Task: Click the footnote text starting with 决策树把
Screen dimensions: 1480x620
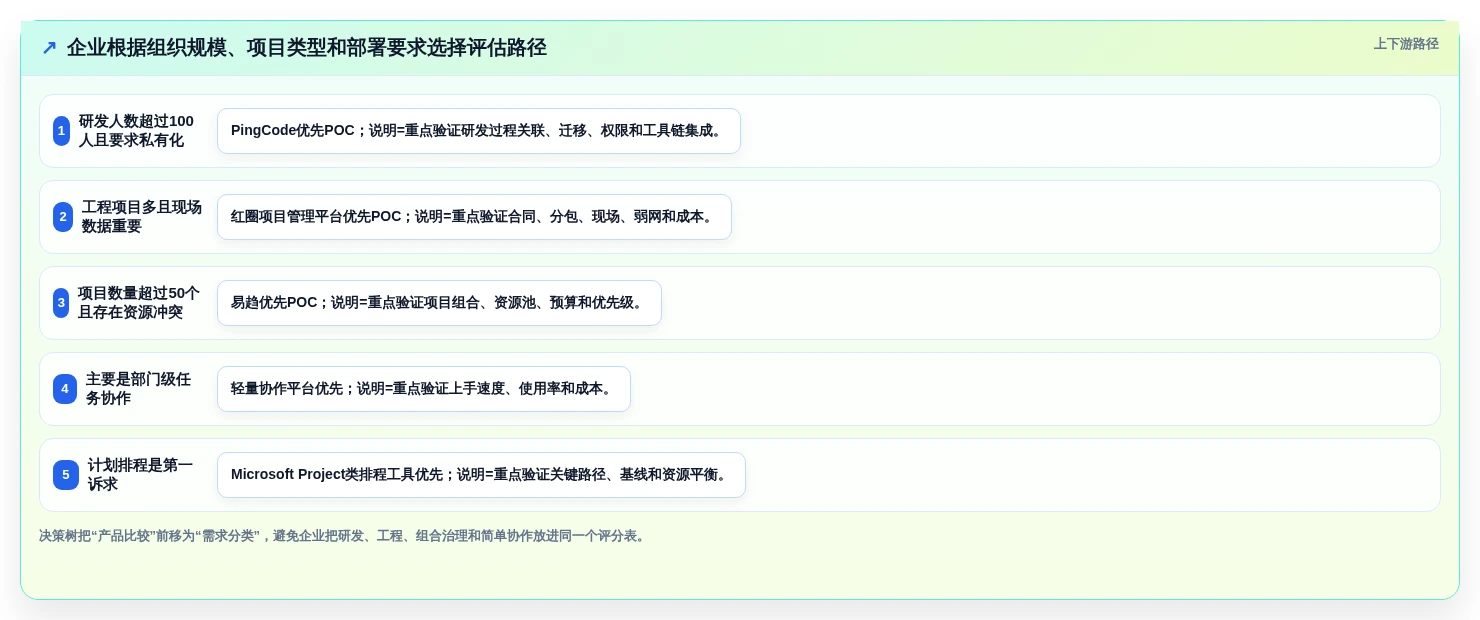Action: (344, 536)
